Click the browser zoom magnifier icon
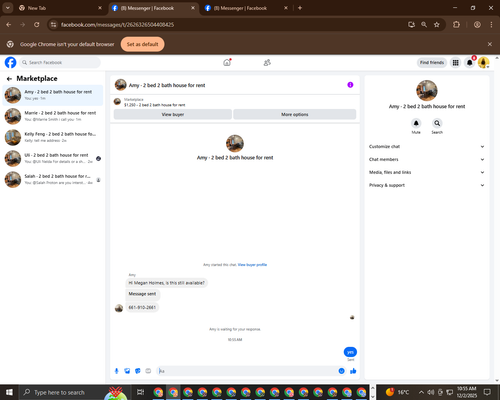Viewport: 500px width, 400px height. click(x=424, y=25)
